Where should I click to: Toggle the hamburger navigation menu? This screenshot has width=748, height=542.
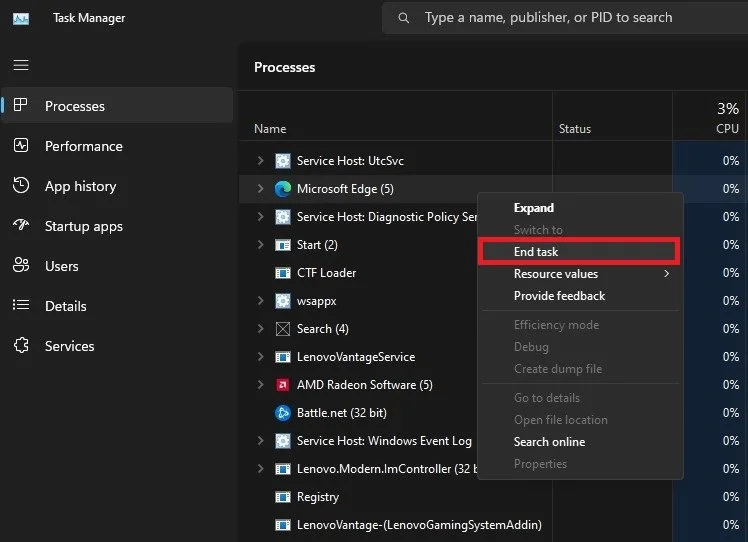point(21,65)
